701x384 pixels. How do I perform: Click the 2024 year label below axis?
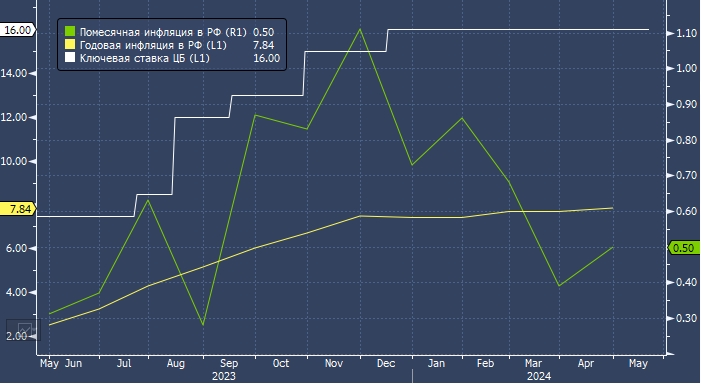click(x=539, y=376)
